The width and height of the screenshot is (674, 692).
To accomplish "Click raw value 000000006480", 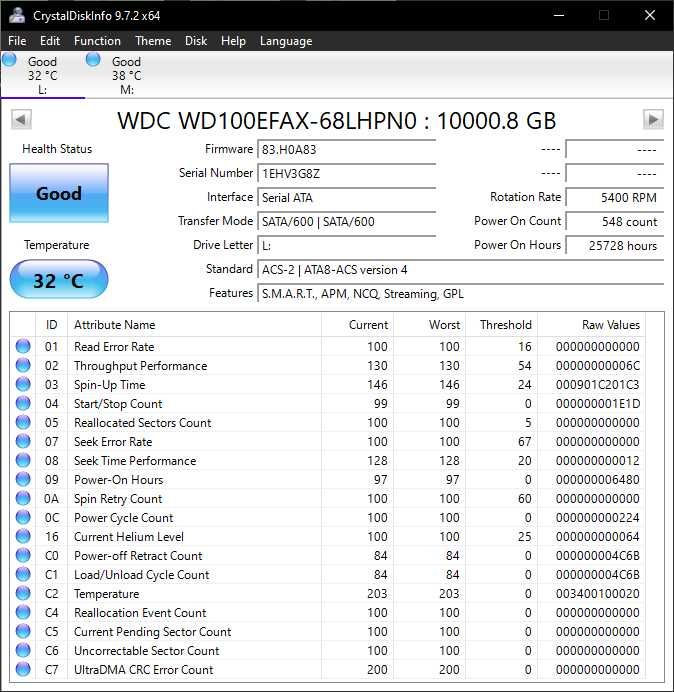I will coord(597,480).
